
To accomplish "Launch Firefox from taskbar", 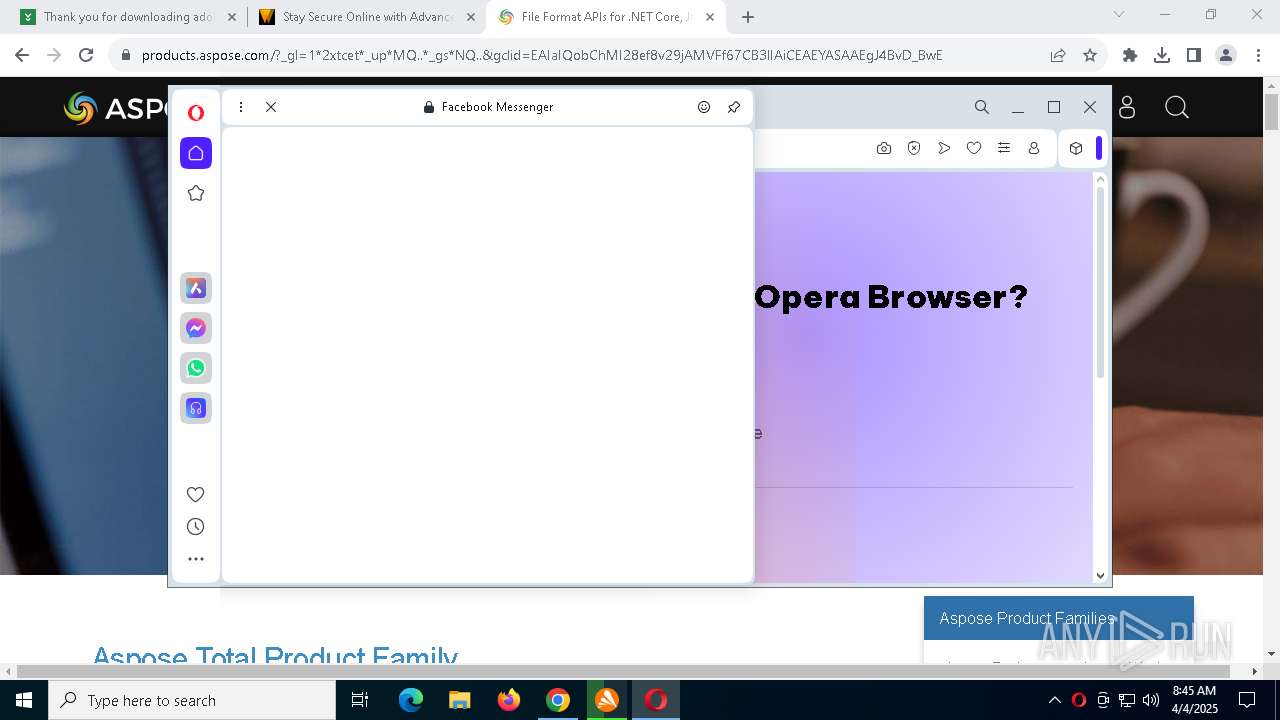I will point(509,700).
